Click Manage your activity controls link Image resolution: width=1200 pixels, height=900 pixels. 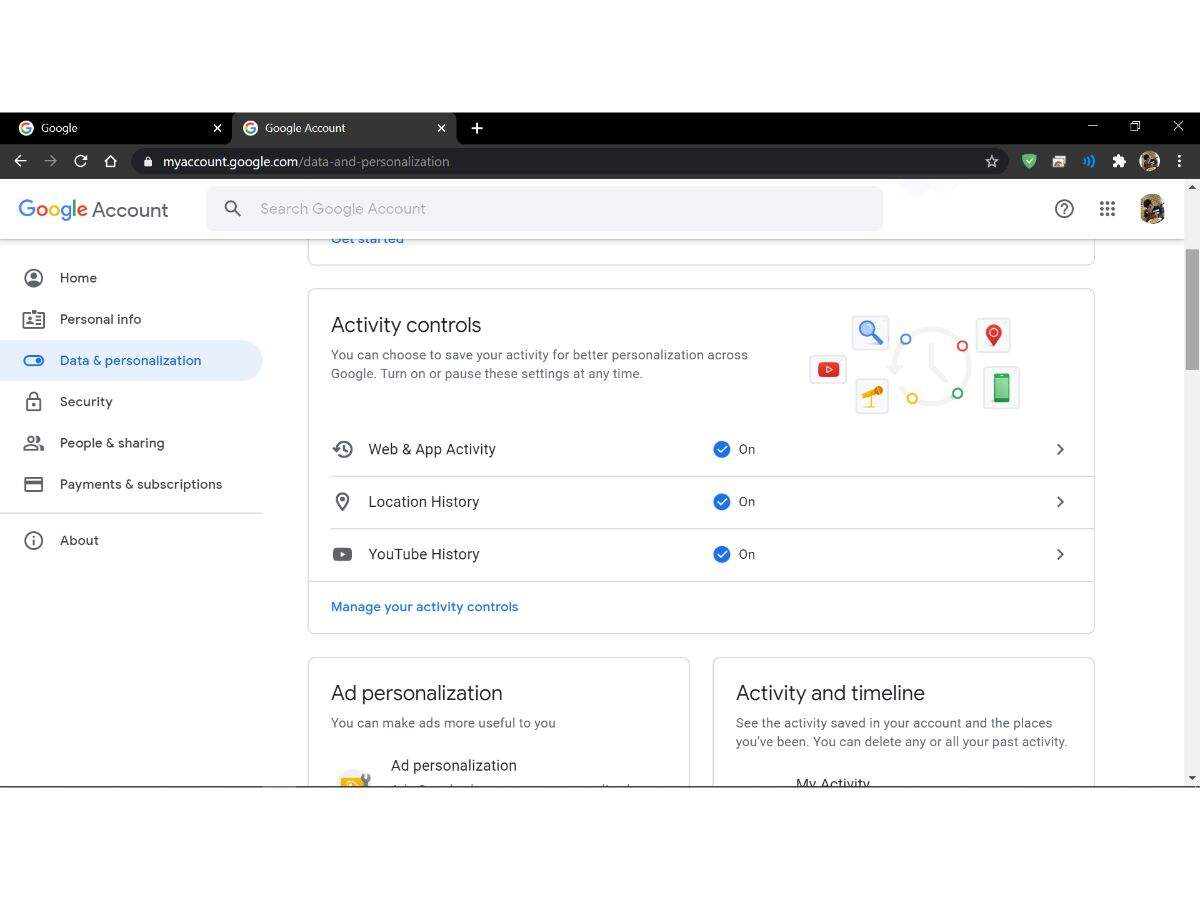424,607
